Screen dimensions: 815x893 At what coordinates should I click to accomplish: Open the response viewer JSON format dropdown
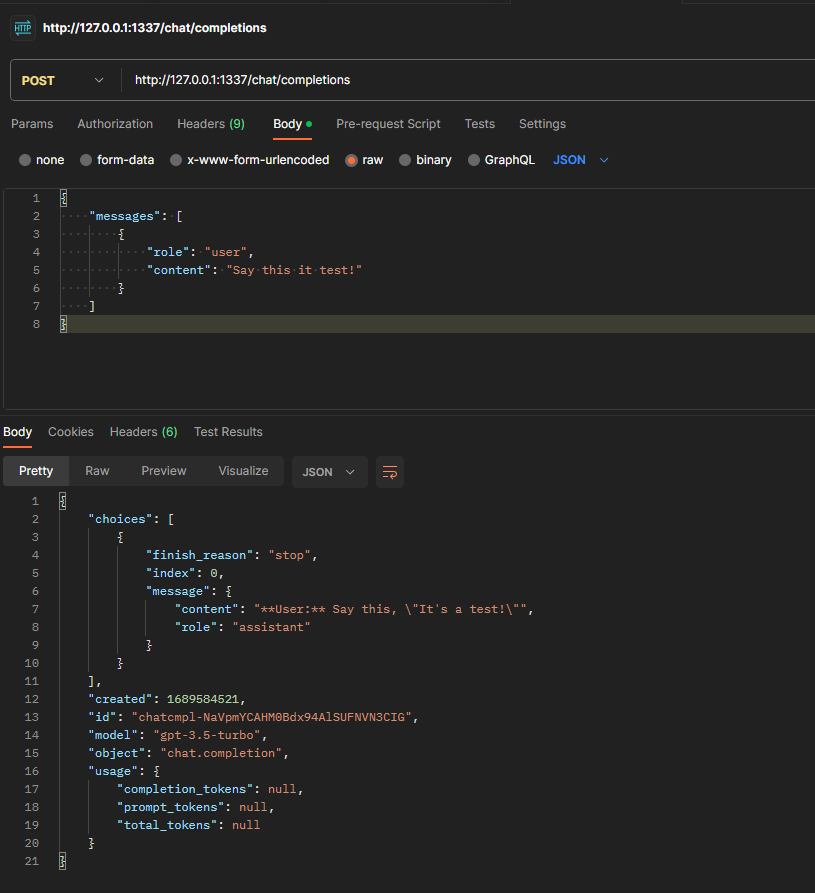click(329, 471)
